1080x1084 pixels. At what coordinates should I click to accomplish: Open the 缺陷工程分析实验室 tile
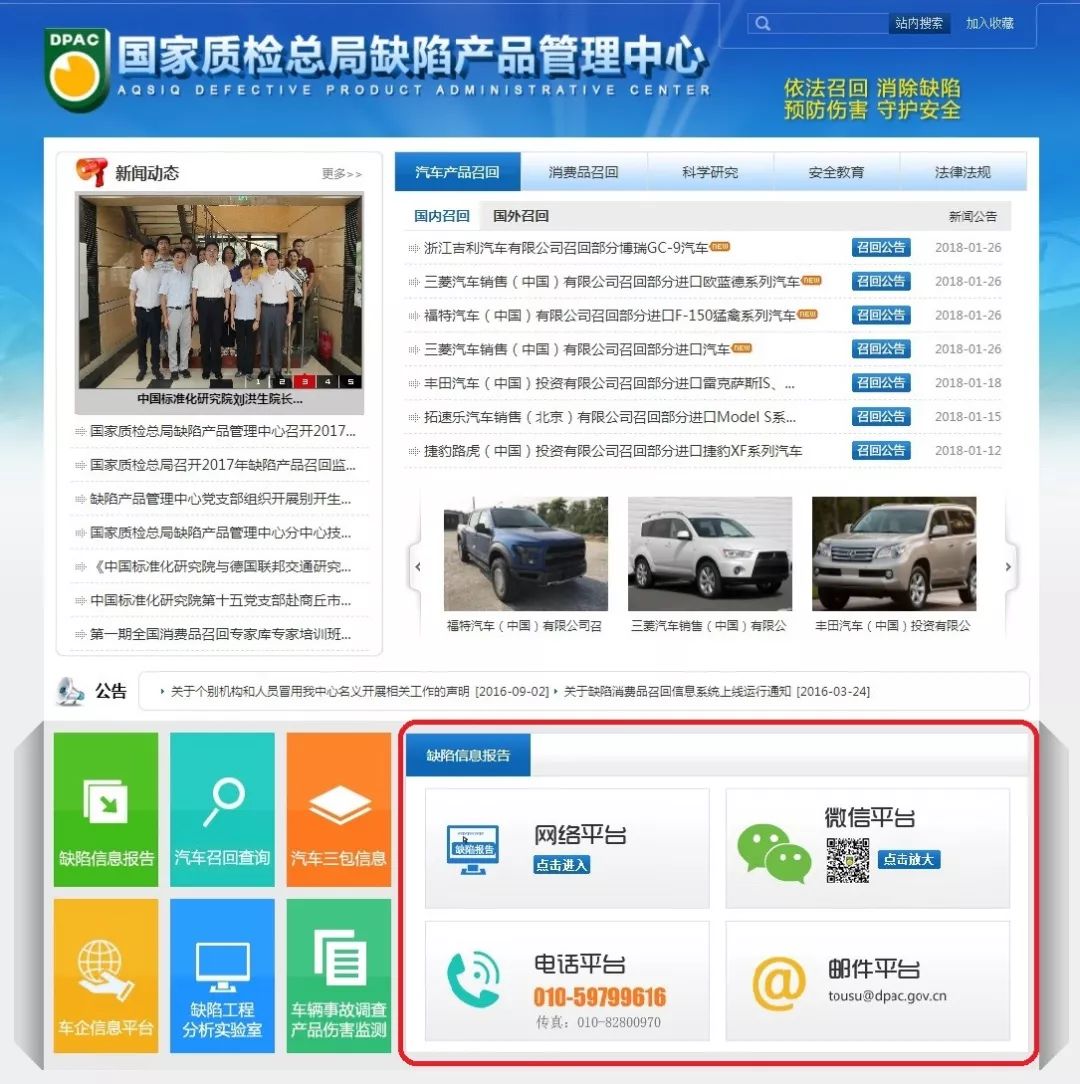click(x=222, y=975)
